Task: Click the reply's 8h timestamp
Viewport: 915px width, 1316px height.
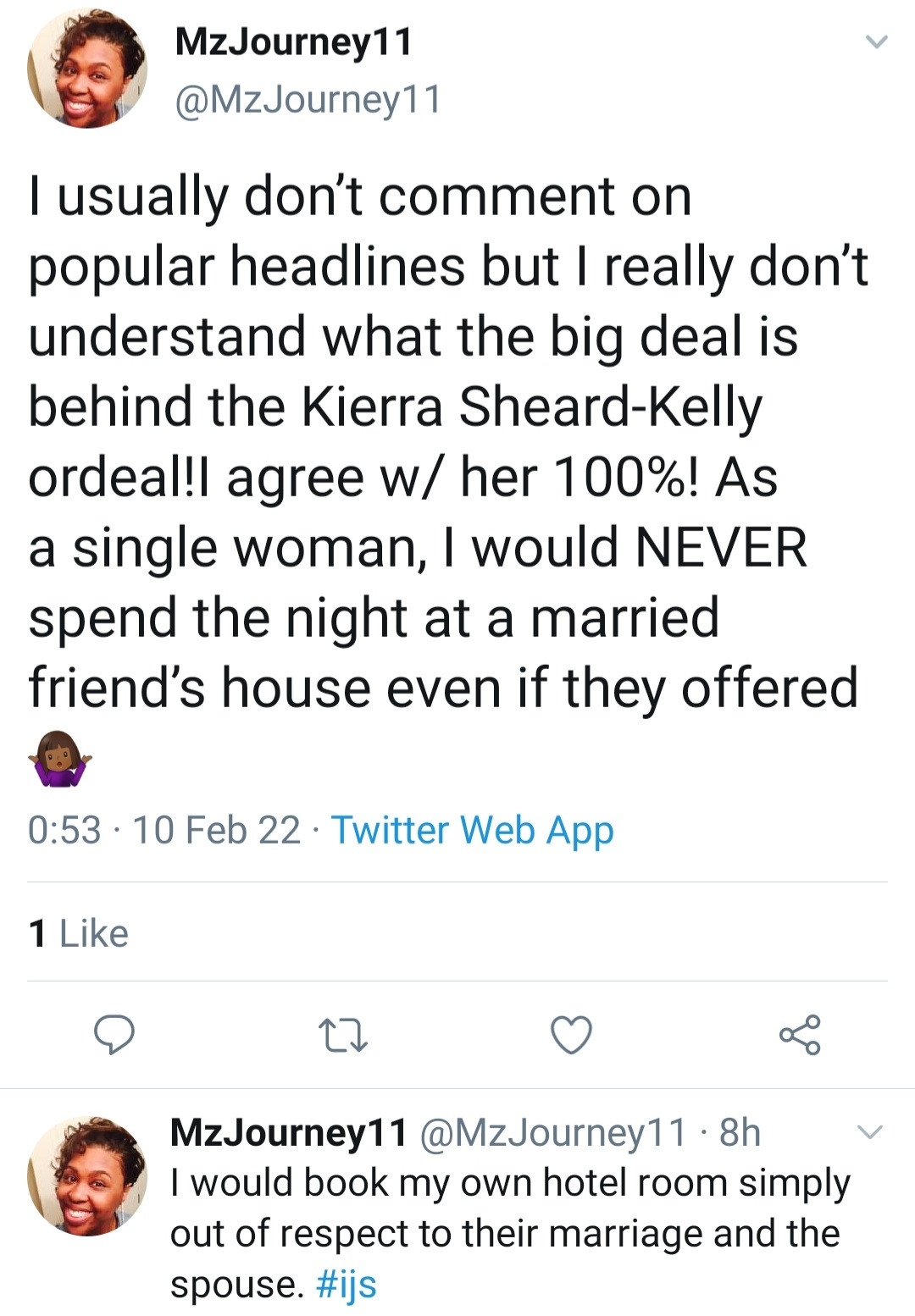Action: [740, 1132]
